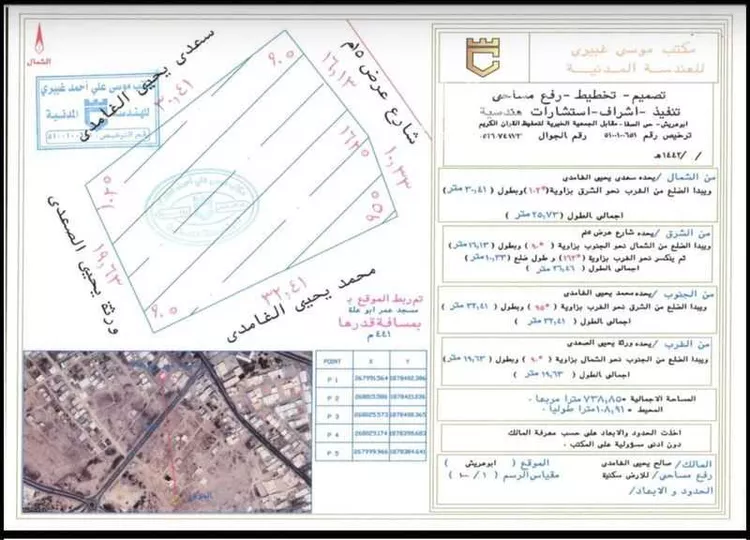Open the satellite aerial photo thumbnail
750x540 pixels.
tap(167, 432)
